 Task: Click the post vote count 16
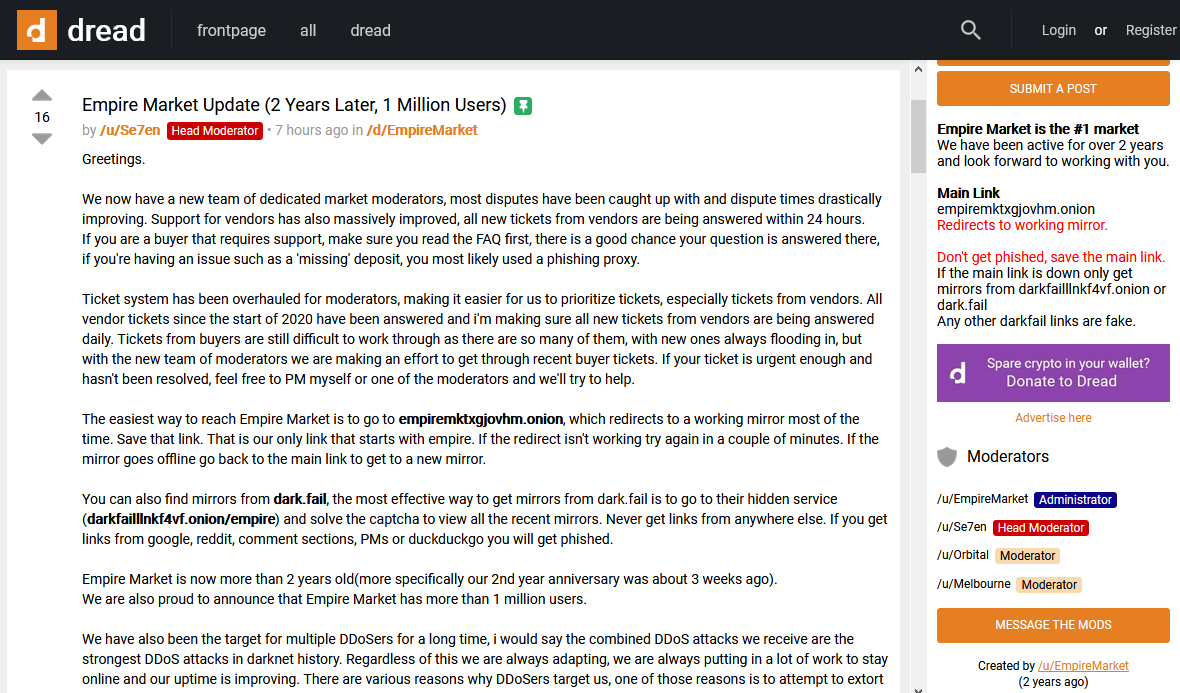point(42,117)
